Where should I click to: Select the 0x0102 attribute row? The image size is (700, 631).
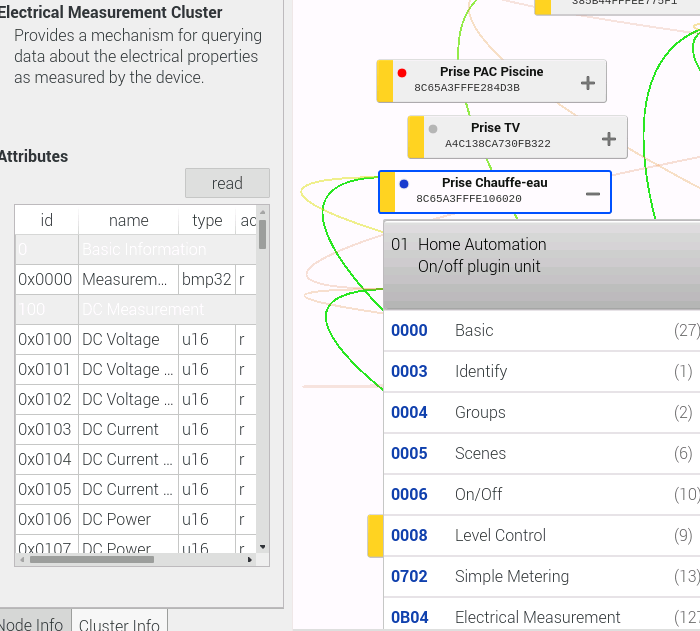pyautogui.click(x=136, y=400)
